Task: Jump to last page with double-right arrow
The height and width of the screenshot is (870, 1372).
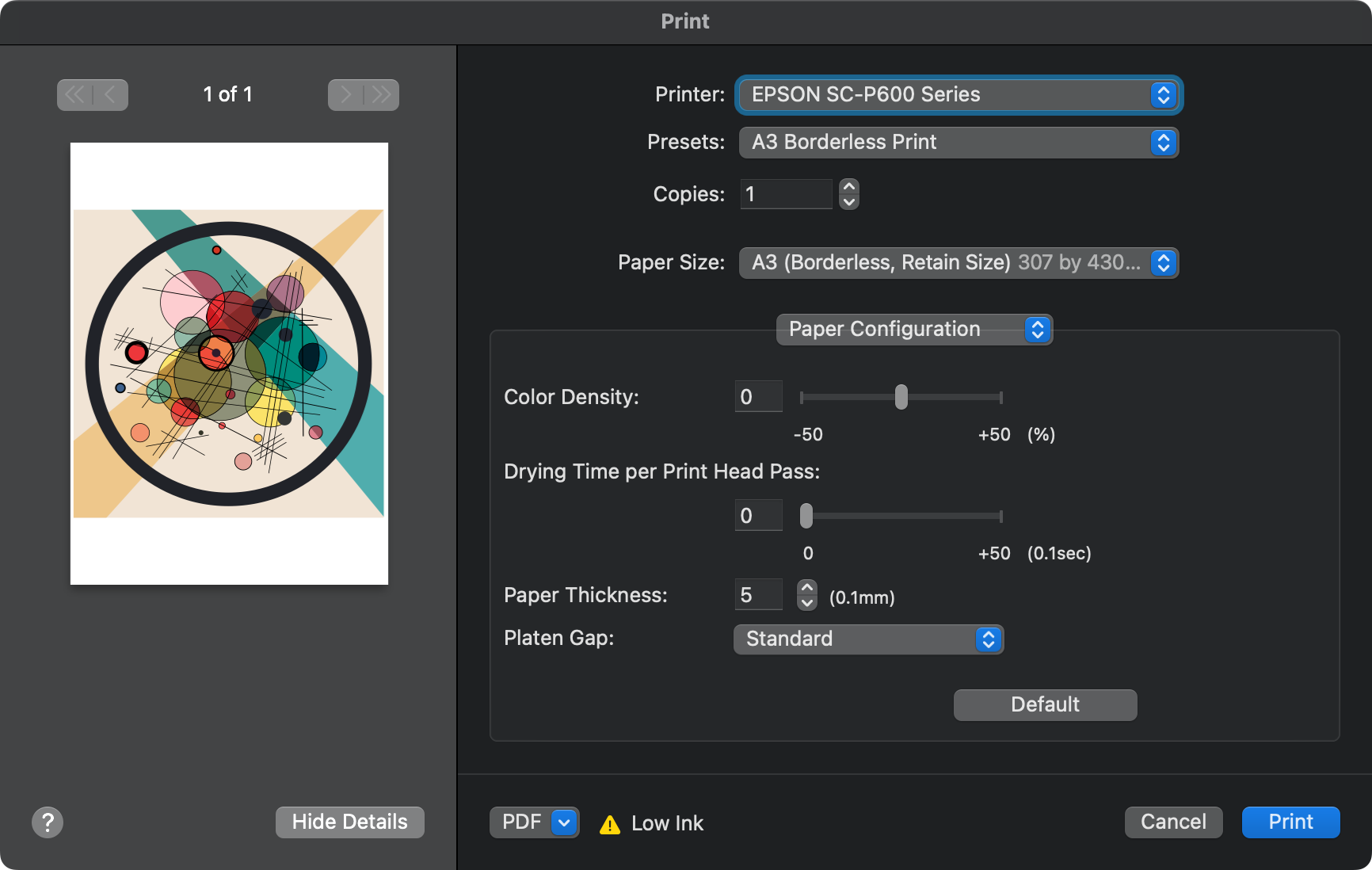Action: tap(382, 95)
